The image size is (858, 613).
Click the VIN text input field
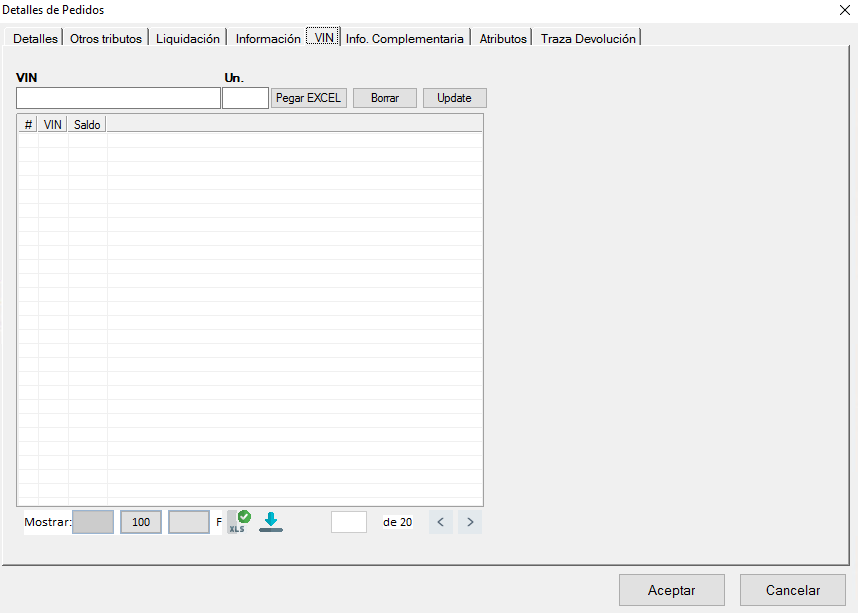point(118,98)
